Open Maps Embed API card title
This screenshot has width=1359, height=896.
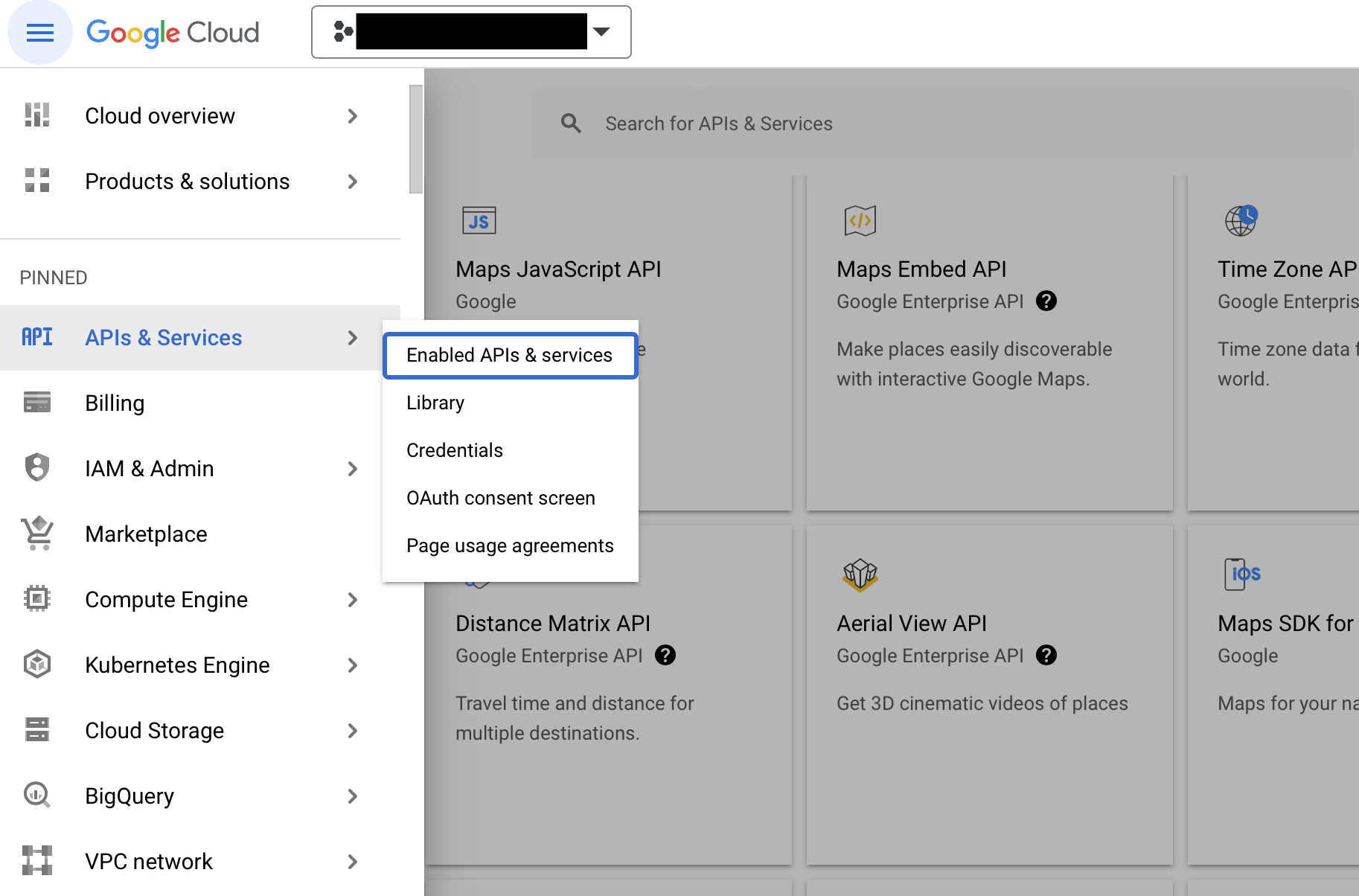click(921, 269)
